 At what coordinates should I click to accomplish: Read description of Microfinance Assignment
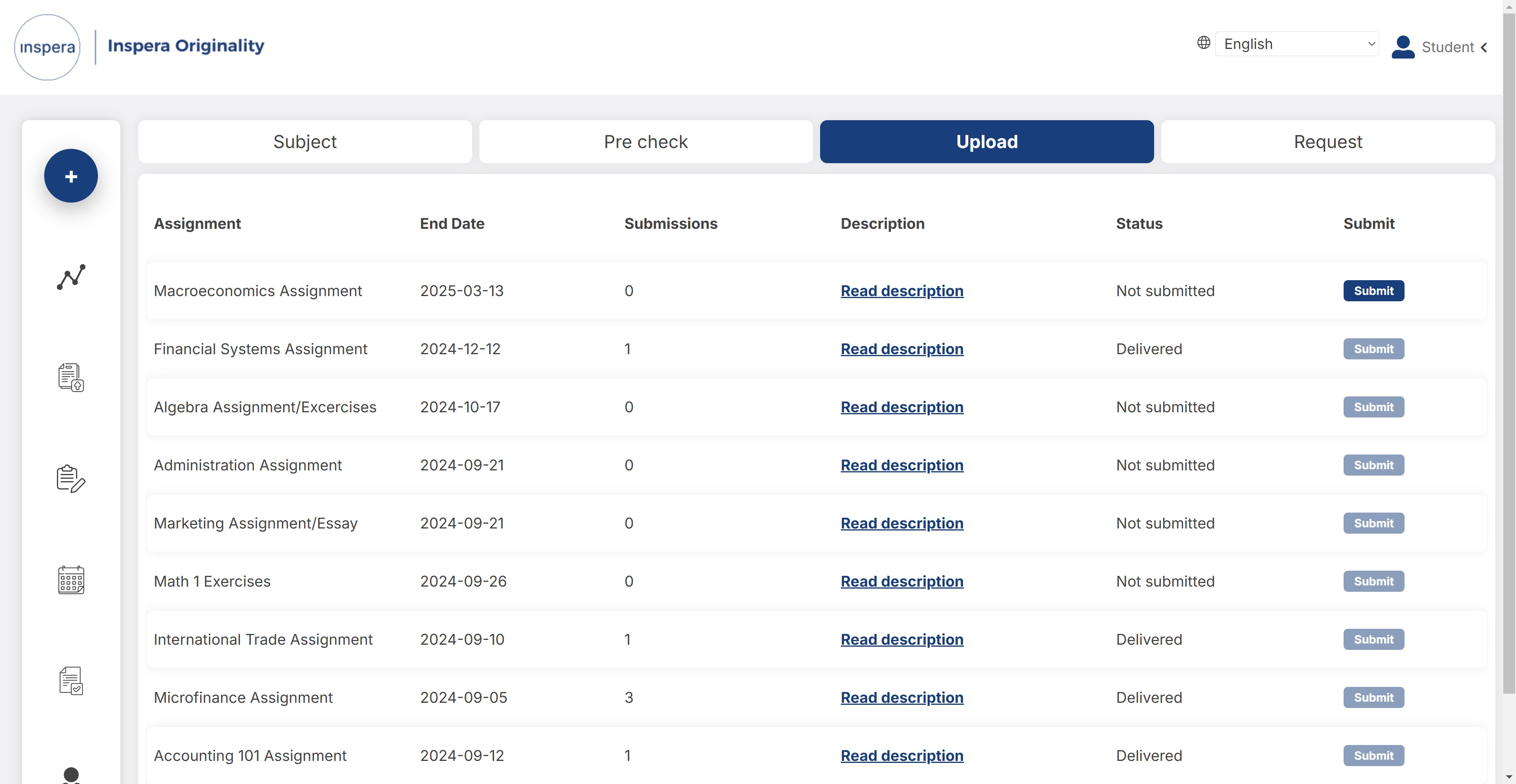pos(902,698)
